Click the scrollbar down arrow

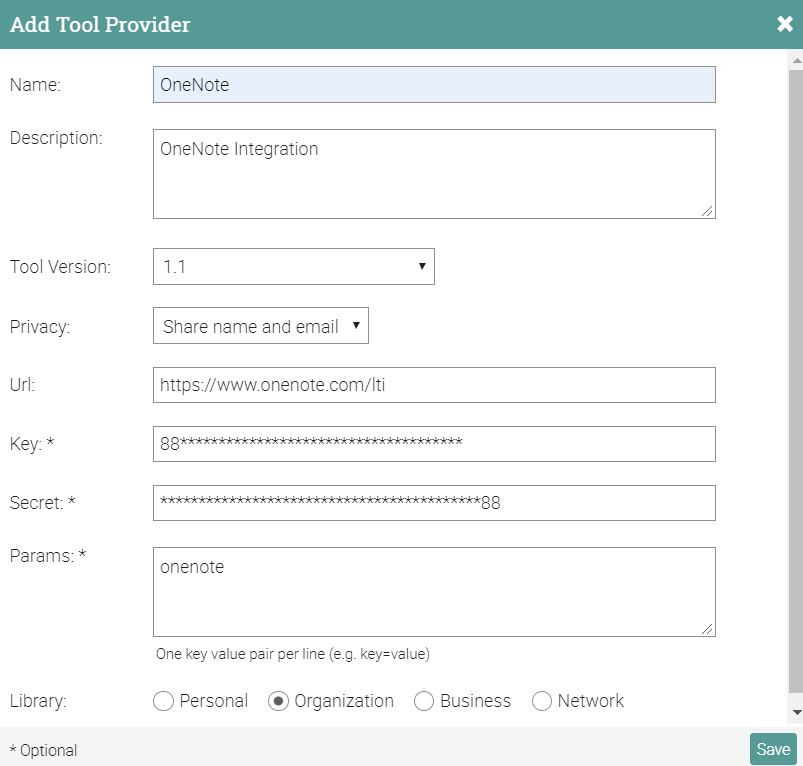point(796,712)
